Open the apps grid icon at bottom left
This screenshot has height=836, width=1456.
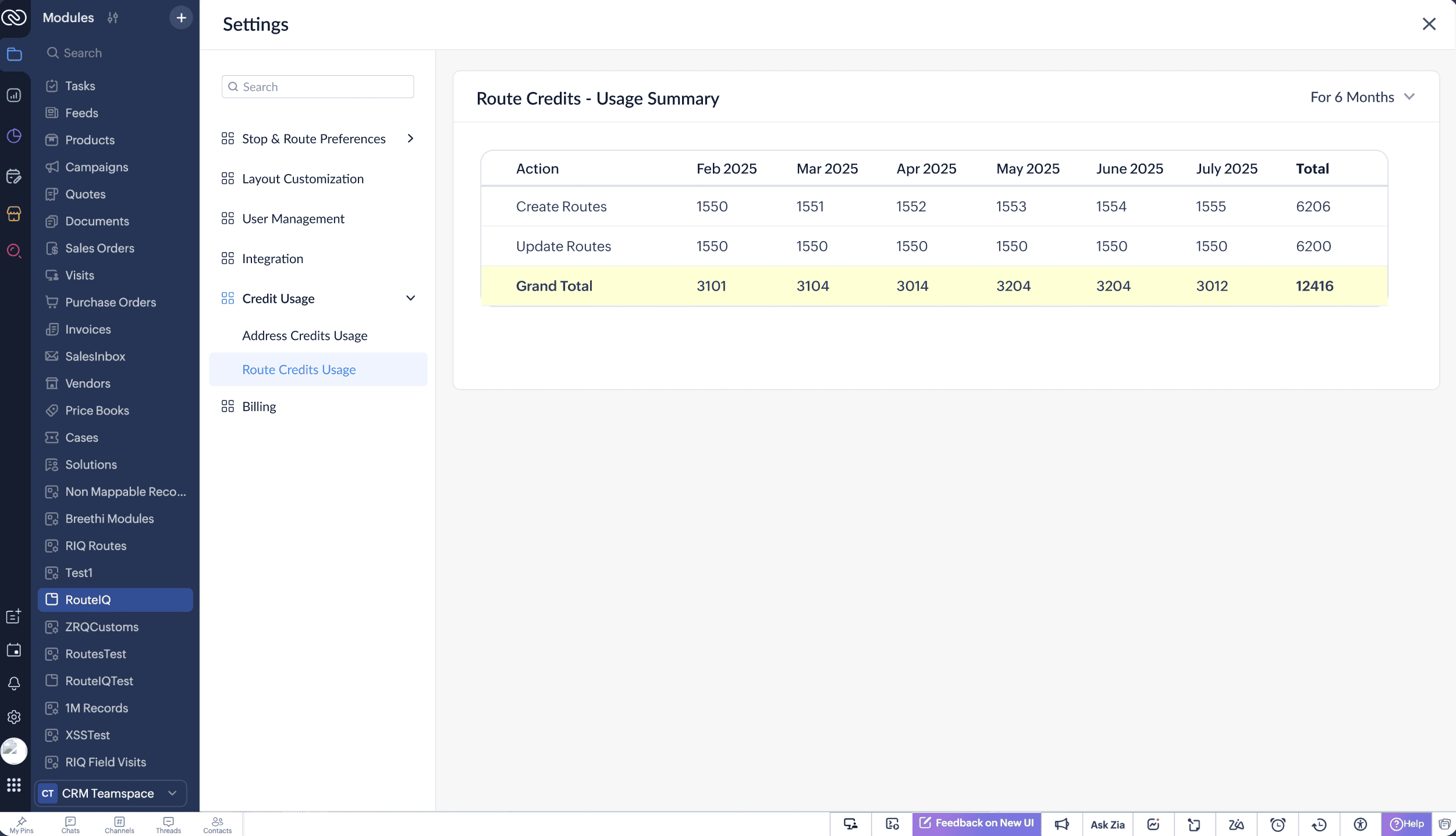pyautogui.click(x=14, y=785)
